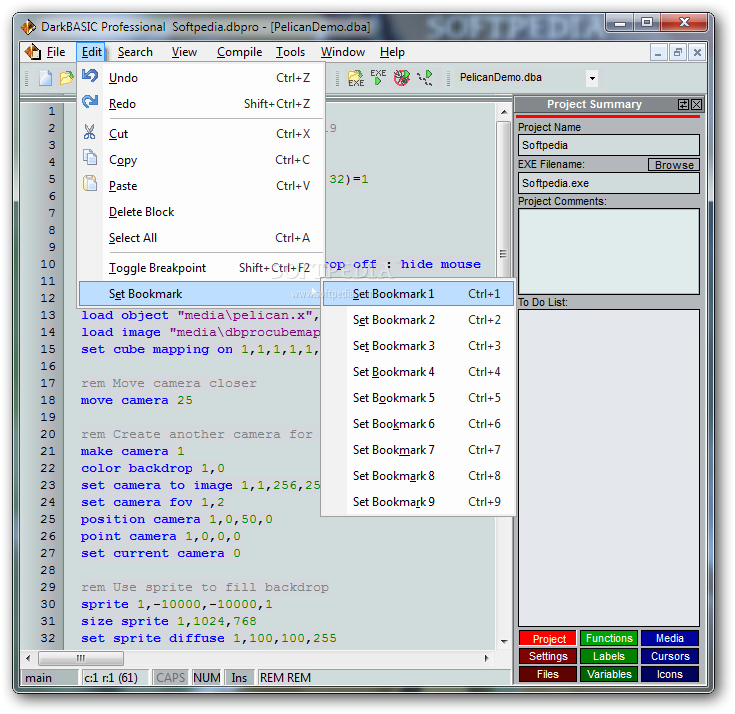Click the Softpedia.exe filename field
The image size is (735, 714).
608,183
